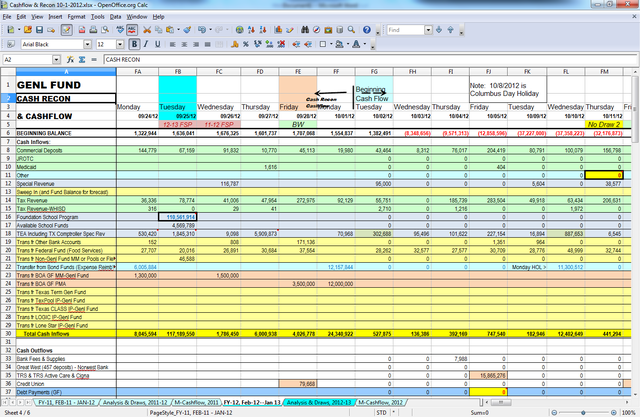Click the Zoom magnifier icon
Viewport: 640px width, 417px height.
[x=351, y=30]
